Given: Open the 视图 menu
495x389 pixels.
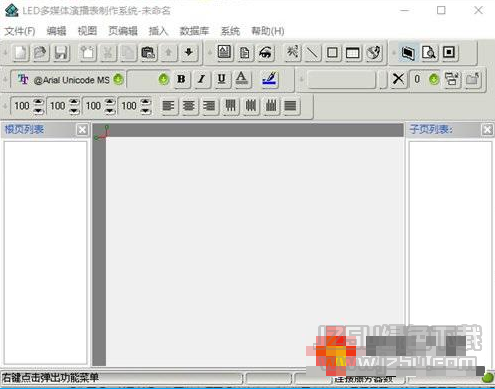Looking at the screenshot, I should tap(87, 31).
